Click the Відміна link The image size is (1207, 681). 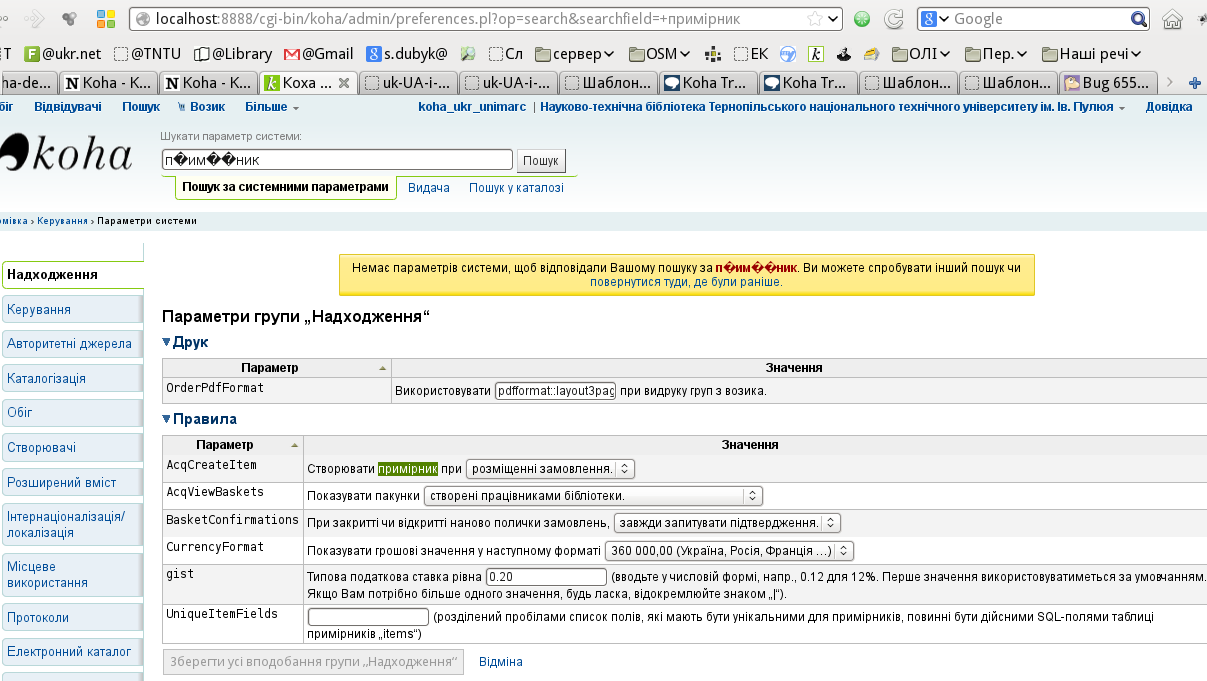coord(500,662)
